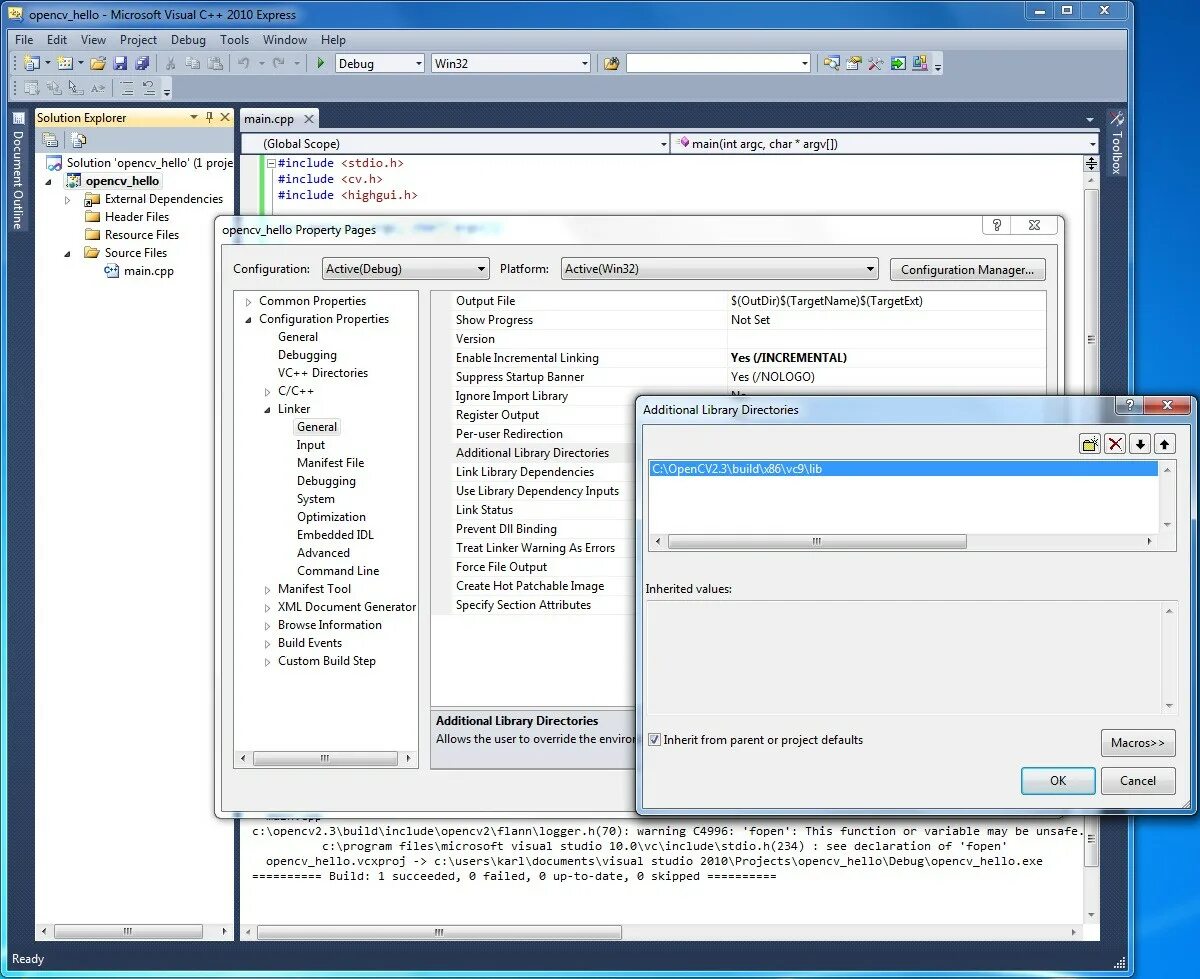Open the Configuration Active(Debug) dropdown
This screenshot has width=1200, height=979.
(405, 269)
